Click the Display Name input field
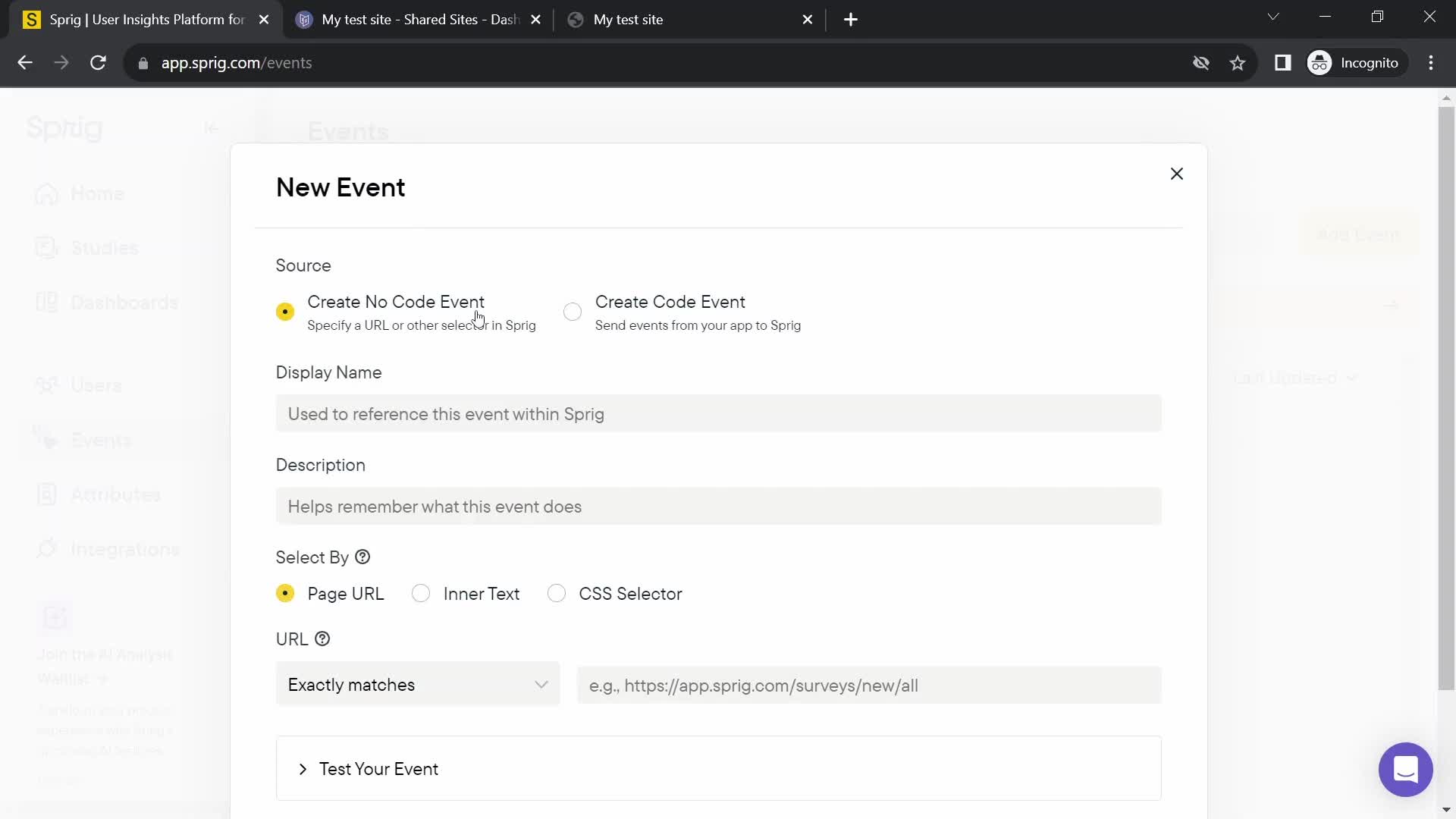This screenshot has width=1456, height=819. click(x=719, y=414)
